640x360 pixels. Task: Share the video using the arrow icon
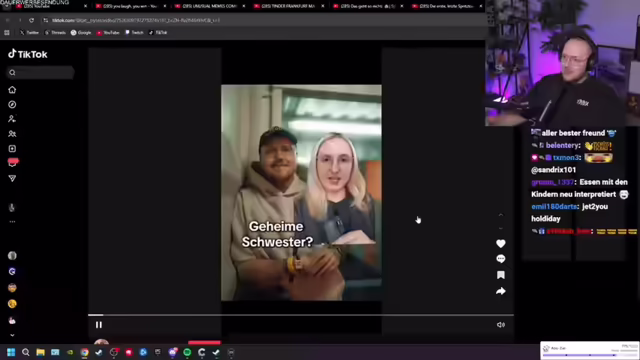500,291
